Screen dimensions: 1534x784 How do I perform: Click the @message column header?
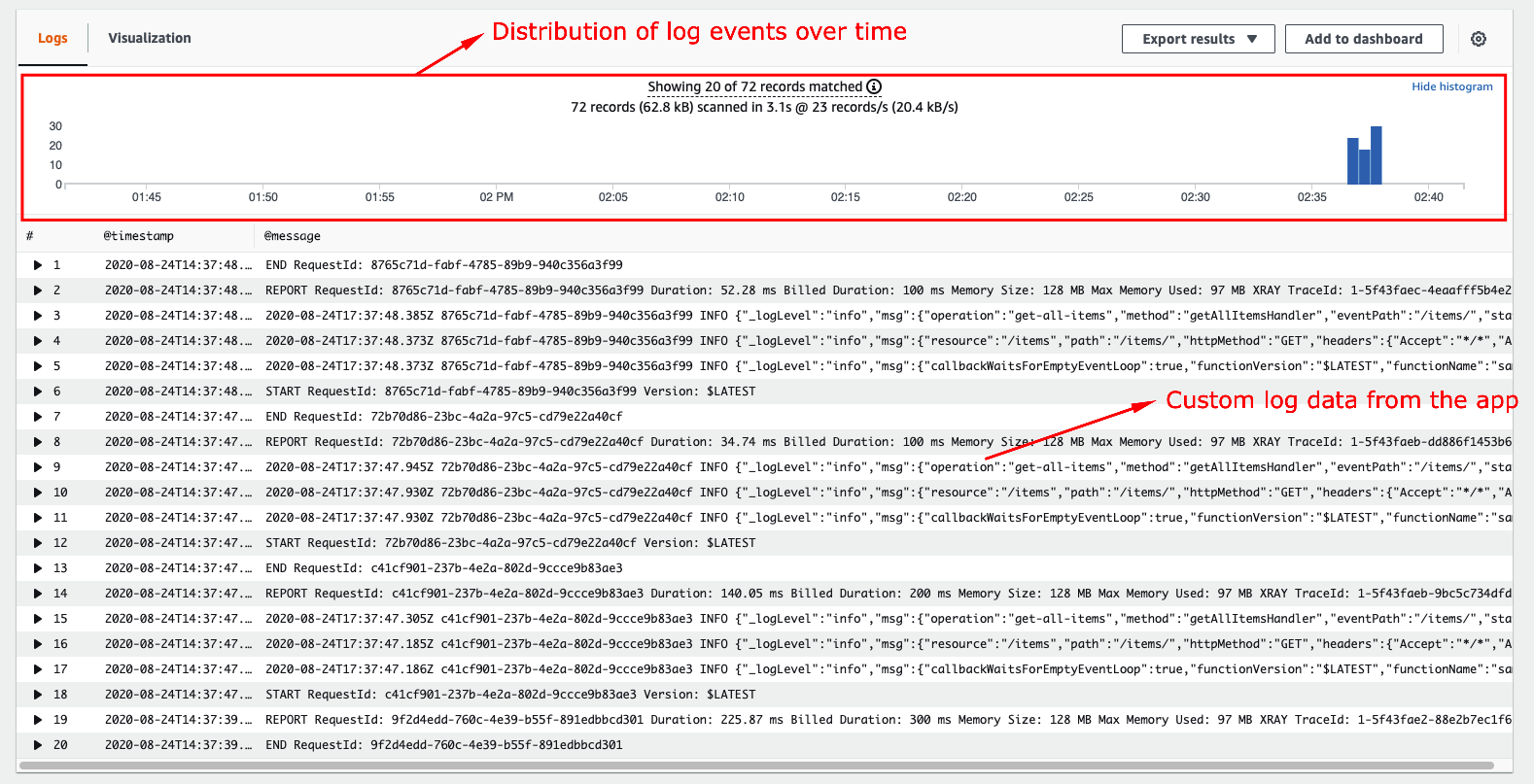293,236
